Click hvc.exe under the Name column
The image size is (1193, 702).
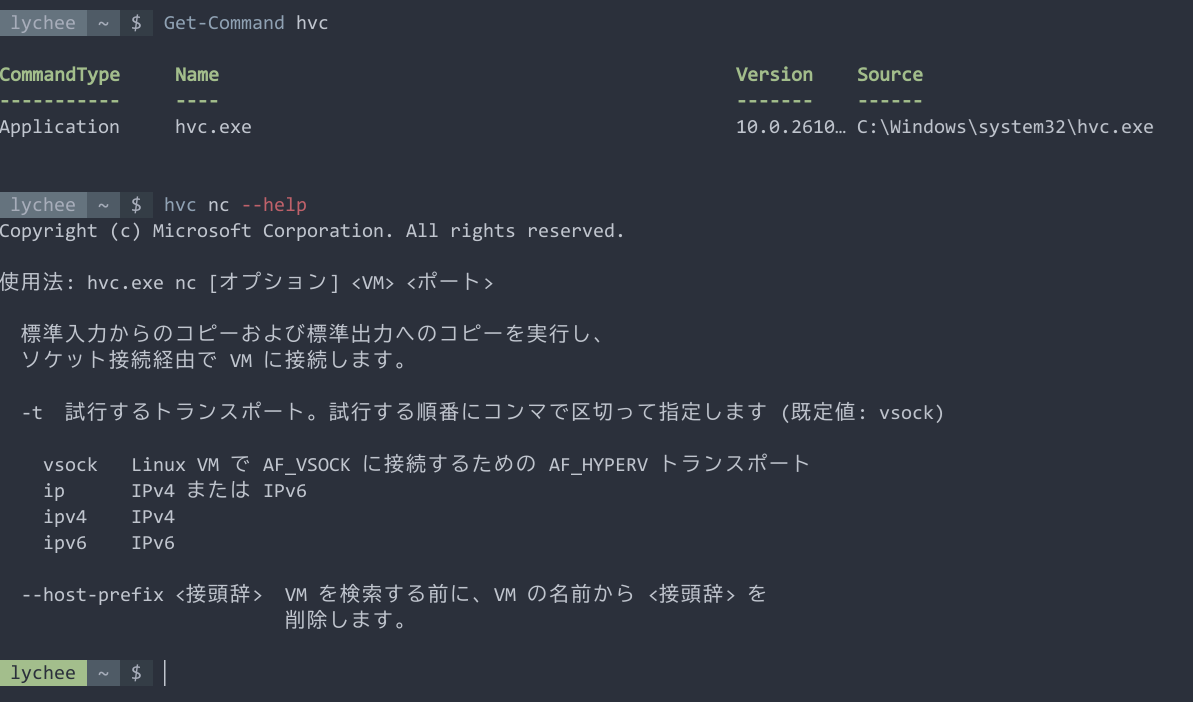click(x=213, y=127)
